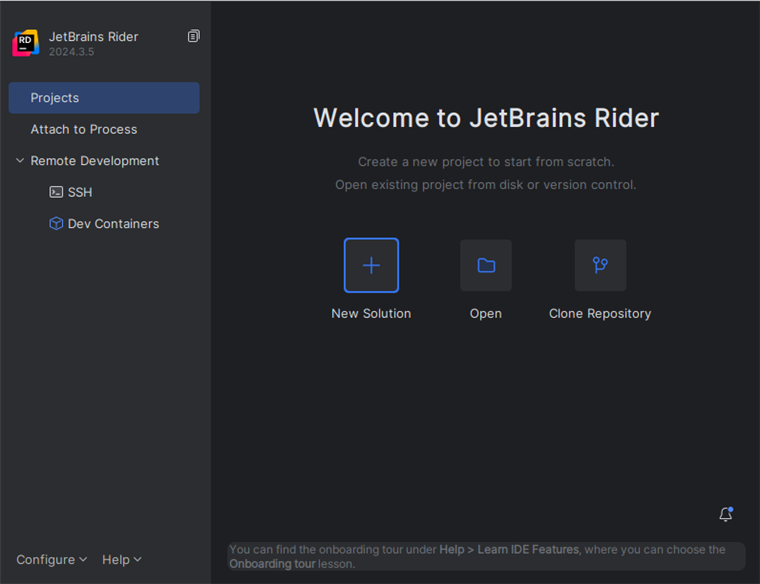Click the JetBrains Rider RD logo icon
Viewport: 760px width, 584px height.
(26, 43)
